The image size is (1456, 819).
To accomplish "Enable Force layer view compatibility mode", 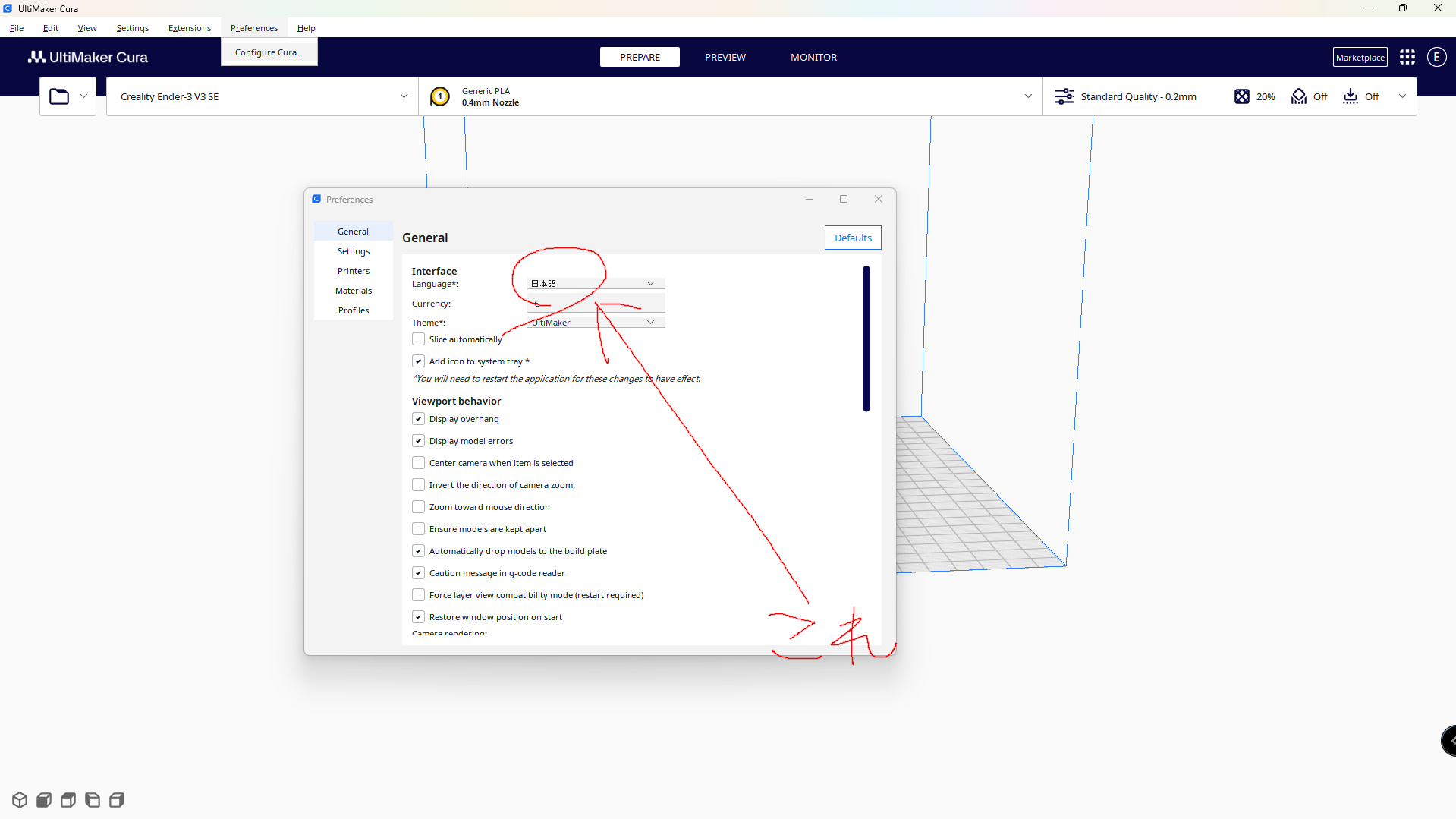I will (419, 595).
